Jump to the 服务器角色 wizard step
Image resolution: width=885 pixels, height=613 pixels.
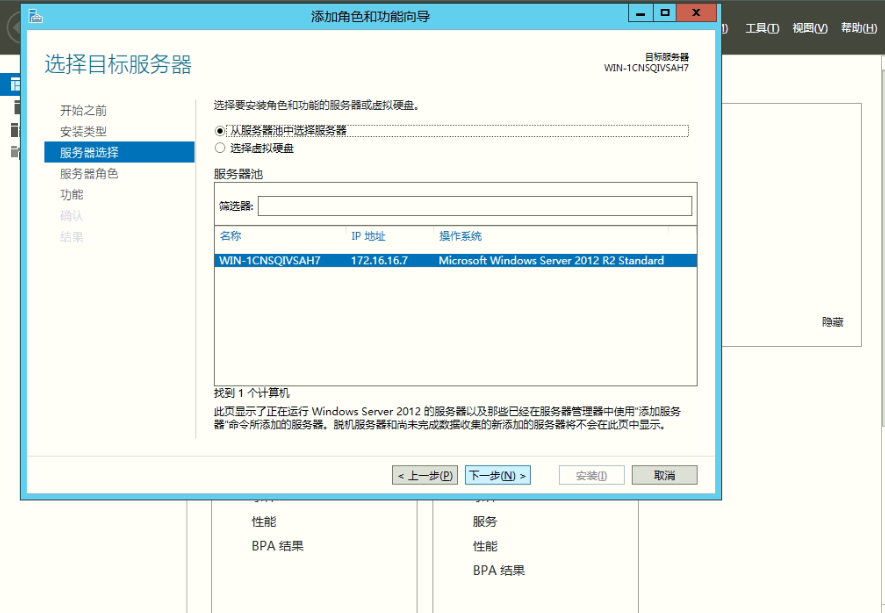point(89,174)
